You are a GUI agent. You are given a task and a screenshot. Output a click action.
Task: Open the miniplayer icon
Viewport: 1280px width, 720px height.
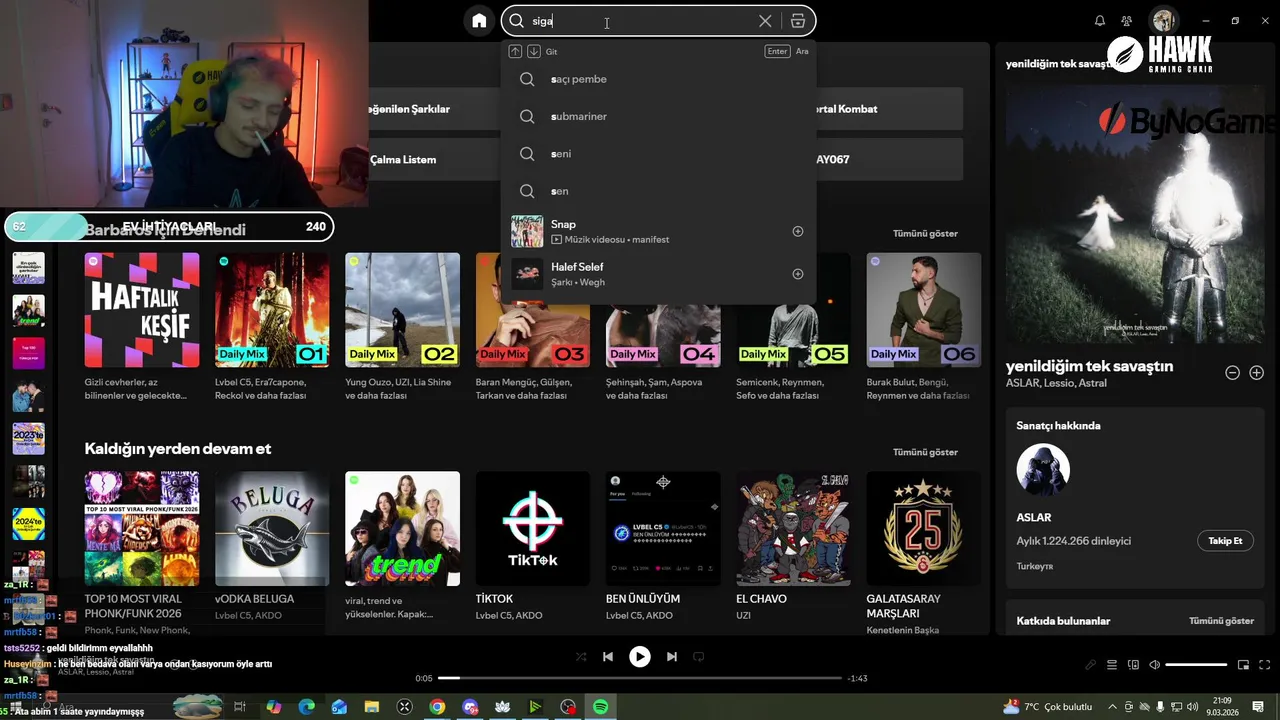(x=1244, y=665)
